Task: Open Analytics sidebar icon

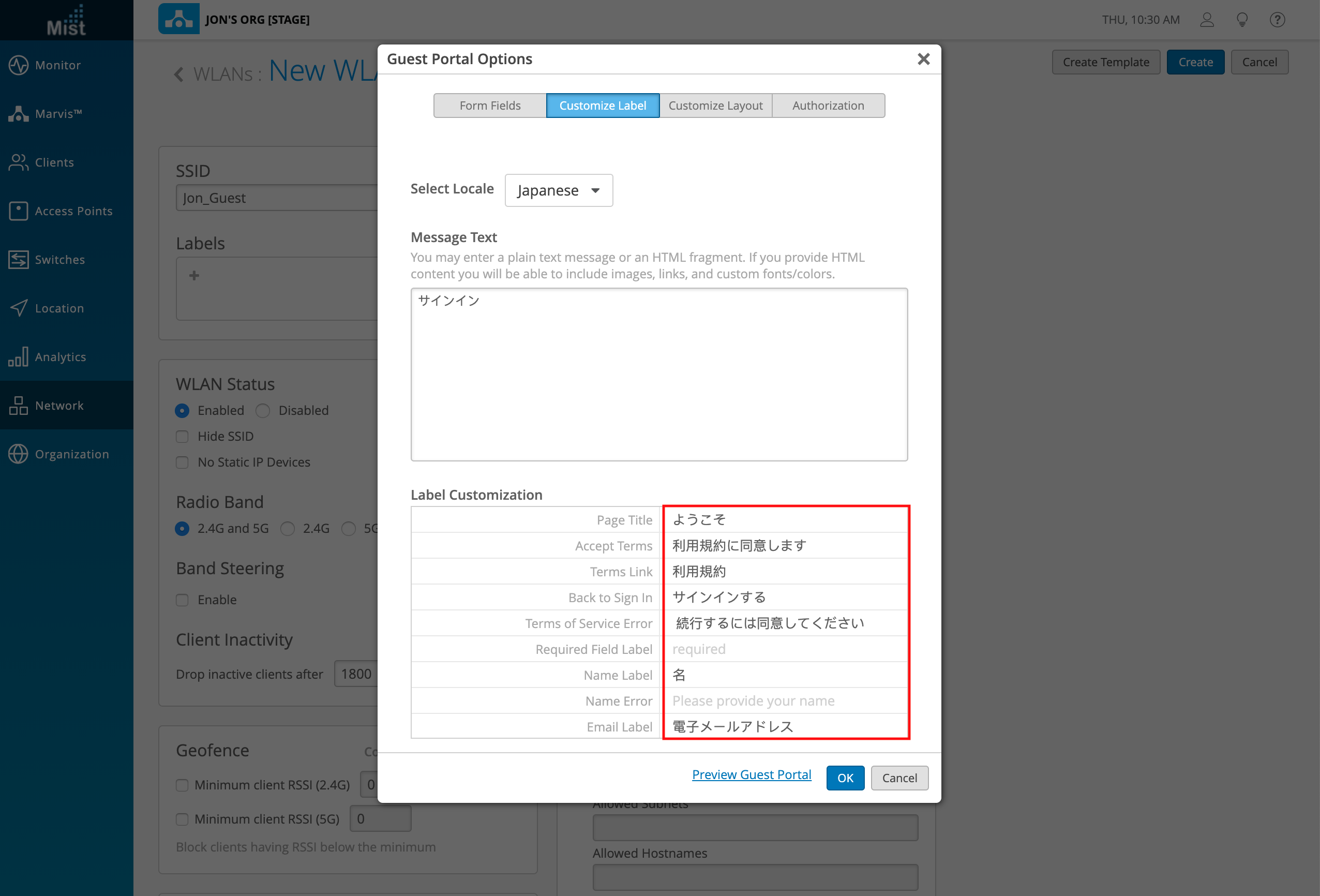Action: point(18,357)
